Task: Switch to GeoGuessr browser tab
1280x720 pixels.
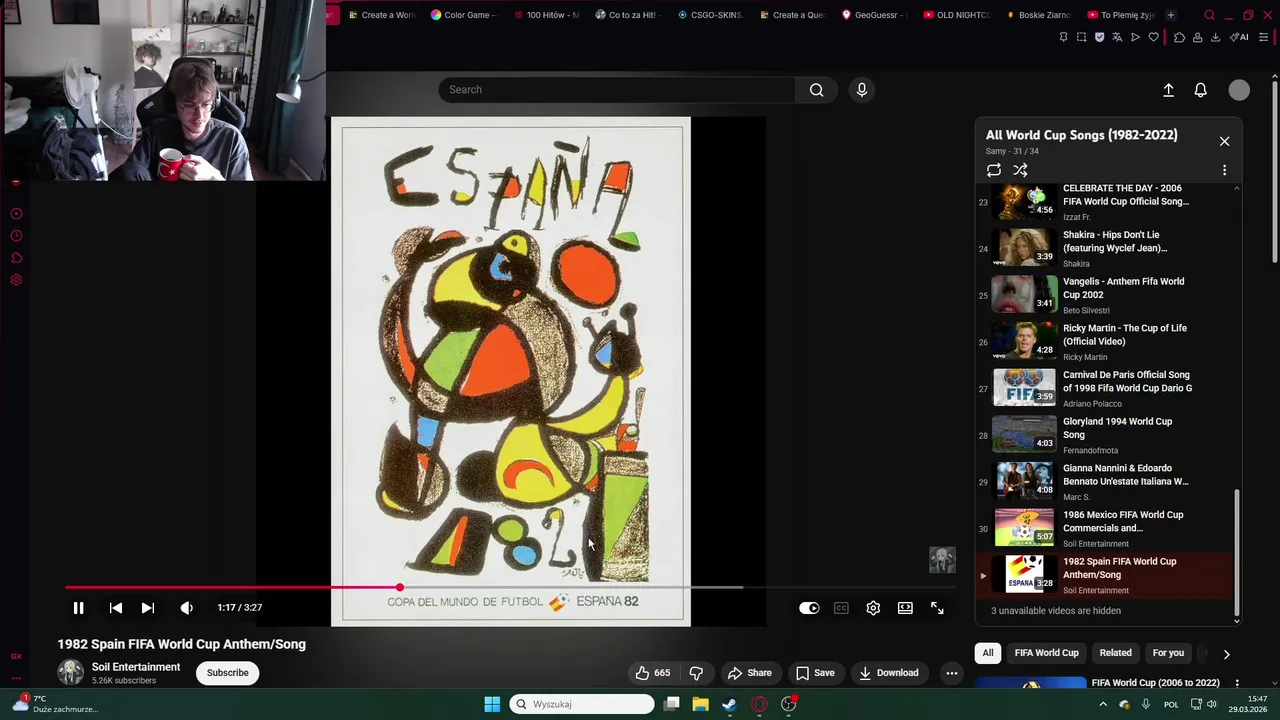Action: 875,15
